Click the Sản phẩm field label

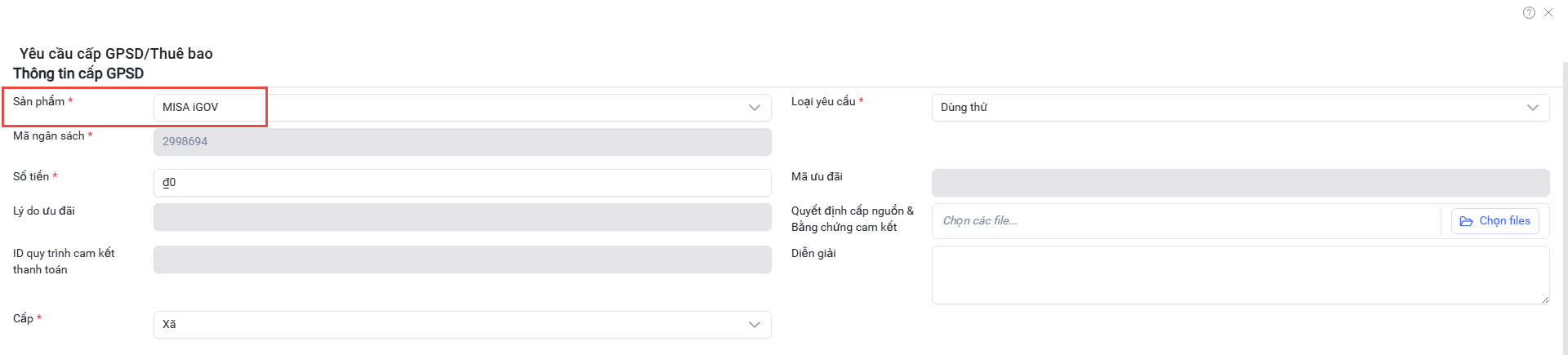(38, 101)
